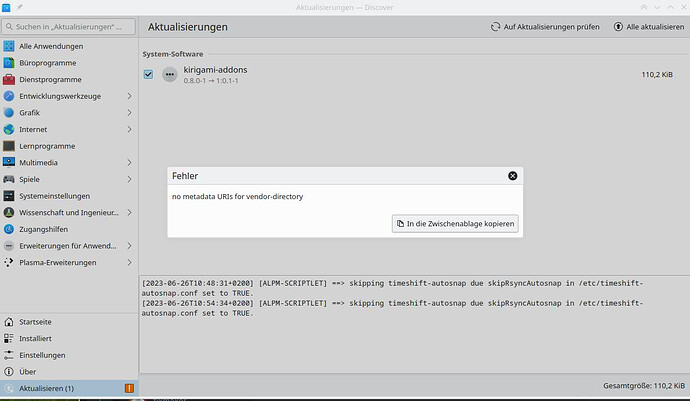Open Einstellungen sliders icon
The height and width of the screenshot is (401, 690).
(x=9, y=355)
